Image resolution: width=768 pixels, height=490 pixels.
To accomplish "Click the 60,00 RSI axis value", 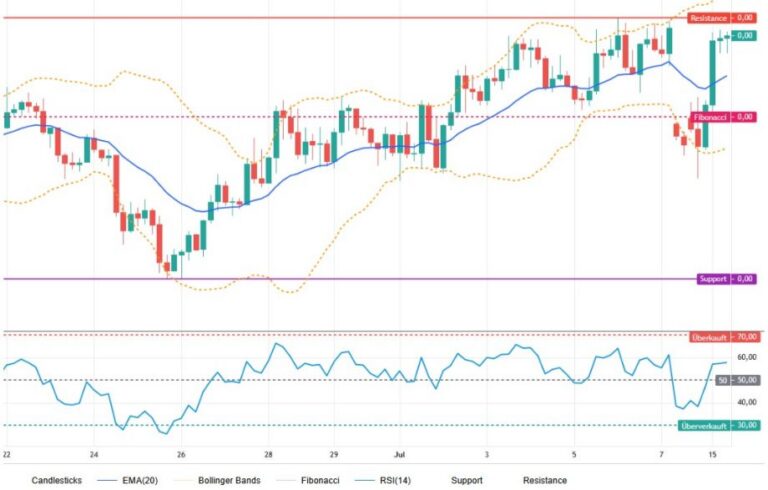I will pos(746,357).
